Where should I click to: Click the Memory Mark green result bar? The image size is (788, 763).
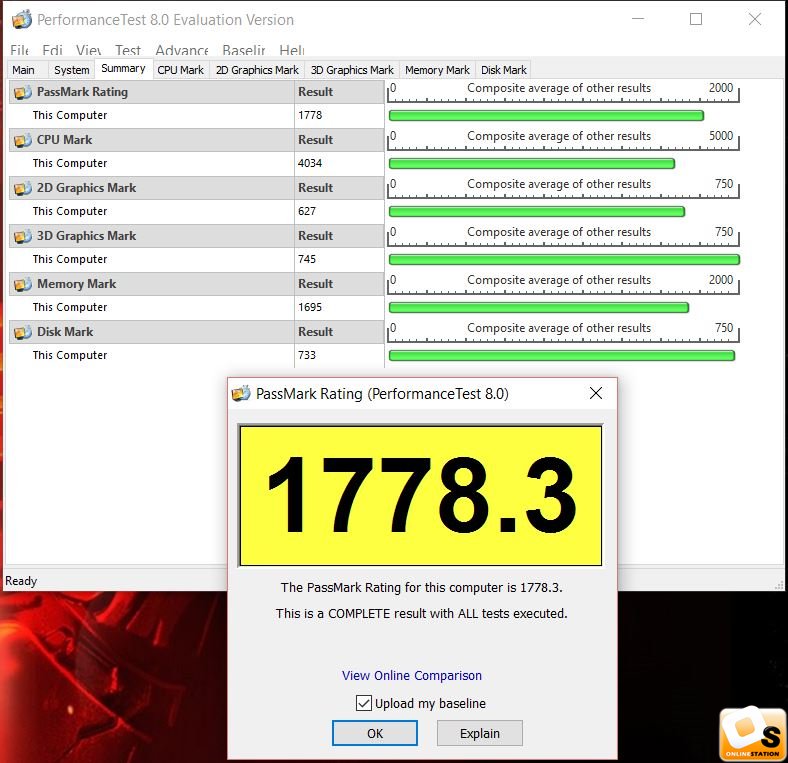(539, 308)
